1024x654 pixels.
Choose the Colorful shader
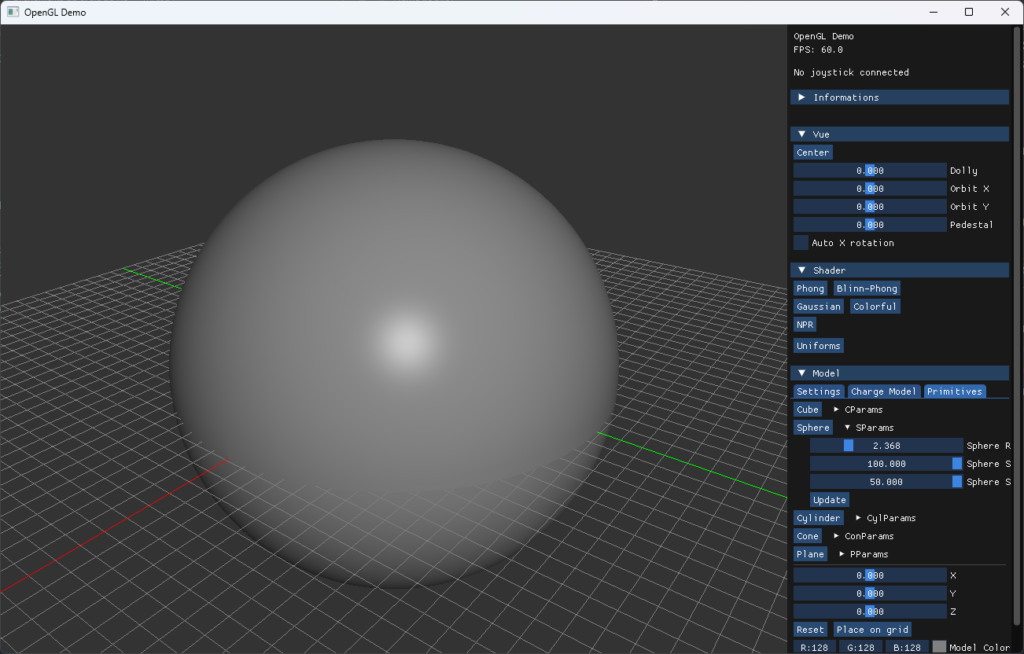pos(874,306)
